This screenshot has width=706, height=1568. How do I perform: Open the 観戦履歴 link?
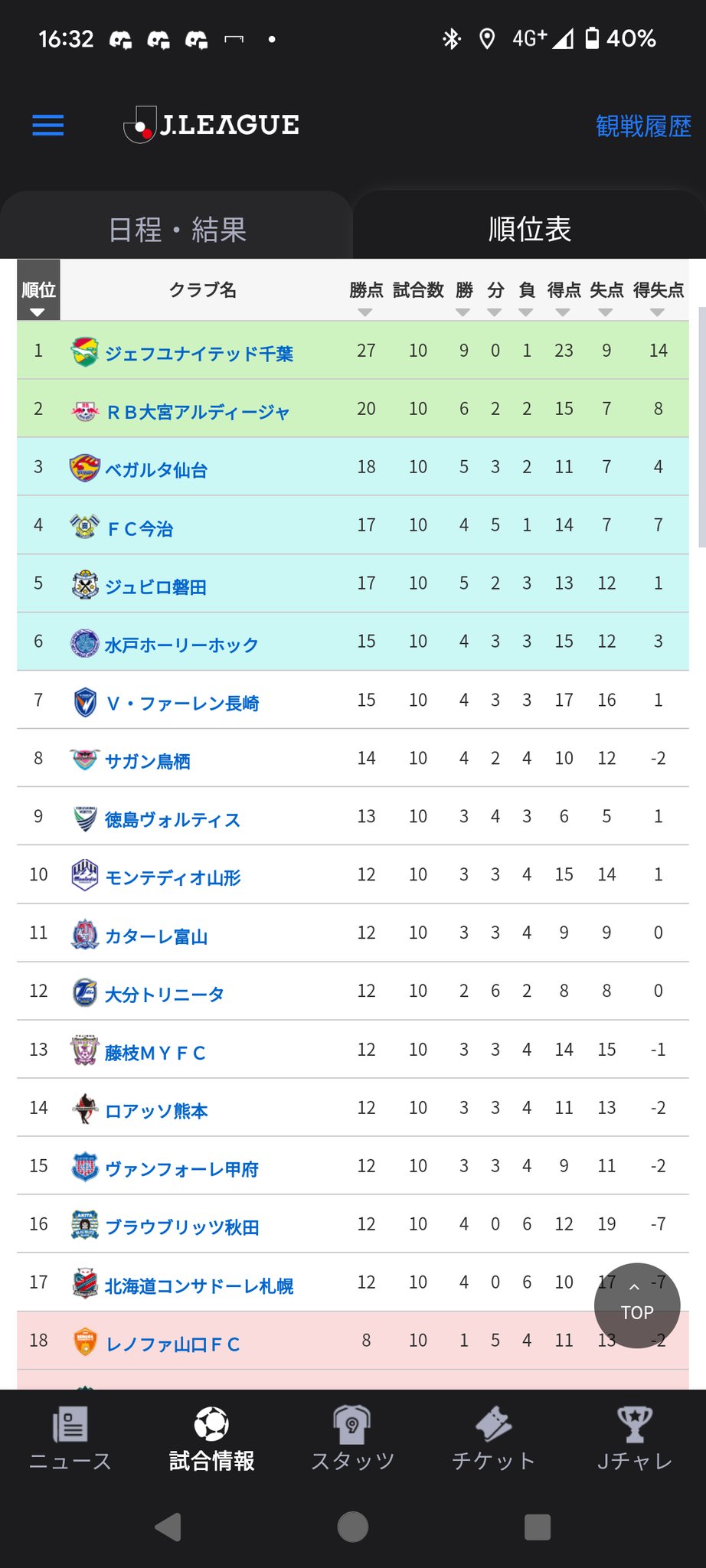643,126
